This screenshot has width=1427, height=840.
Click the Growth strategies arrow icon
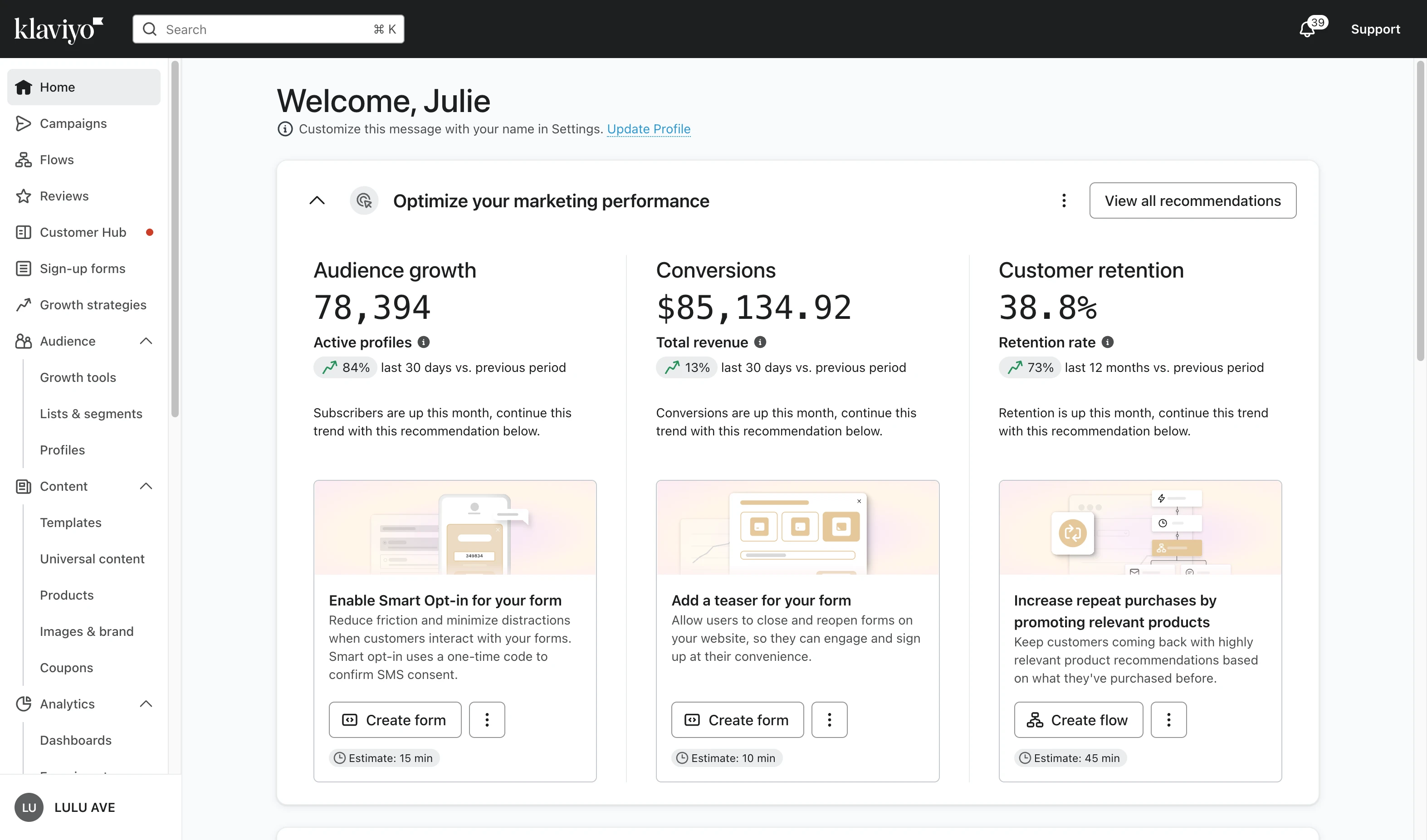click(23, 305)
